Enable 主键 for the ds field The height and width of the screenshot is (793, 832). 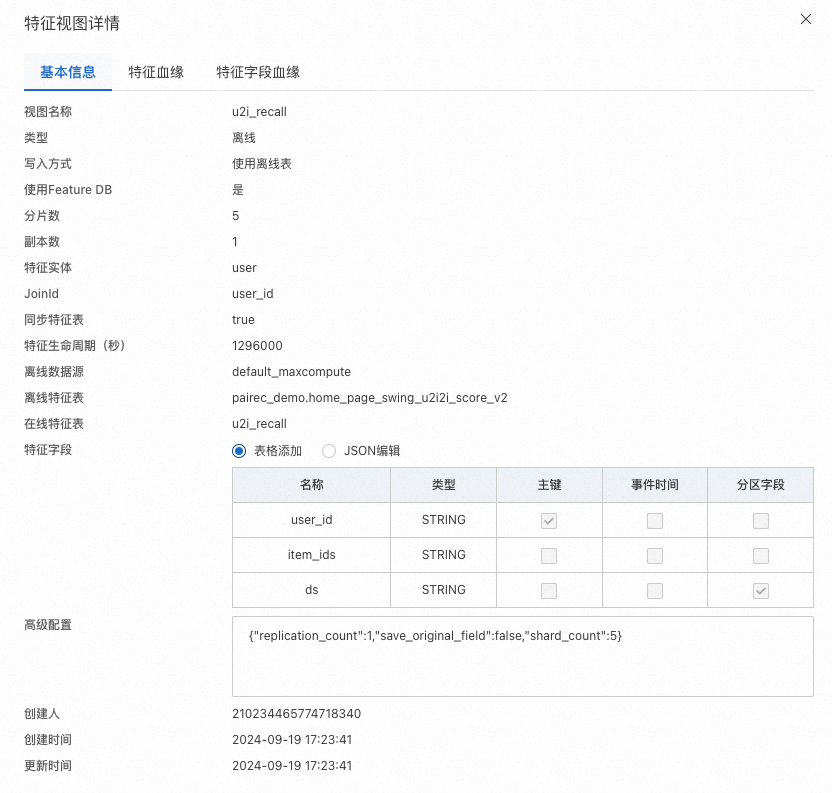click(548, 590)
